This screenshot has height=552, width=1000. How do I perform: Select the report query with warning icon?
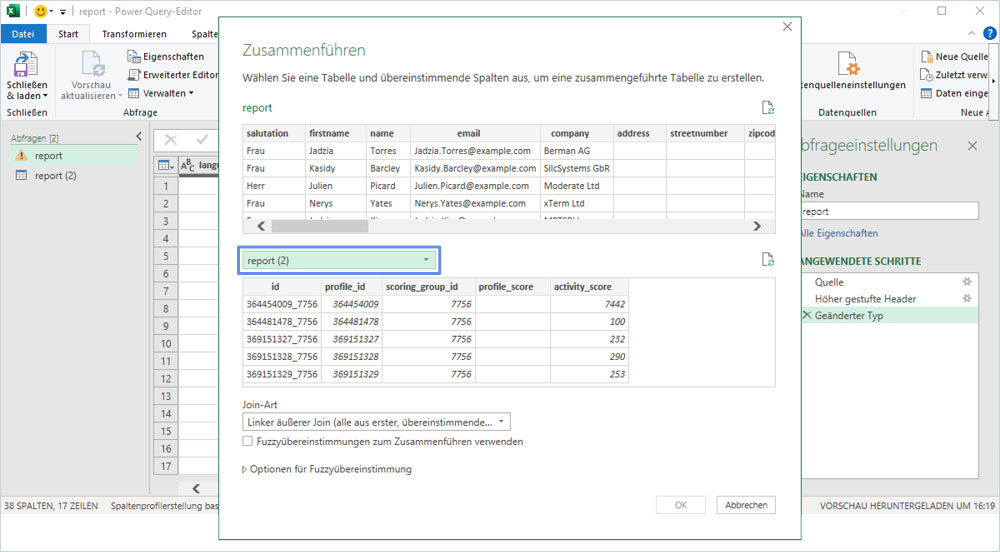[74, 156]
